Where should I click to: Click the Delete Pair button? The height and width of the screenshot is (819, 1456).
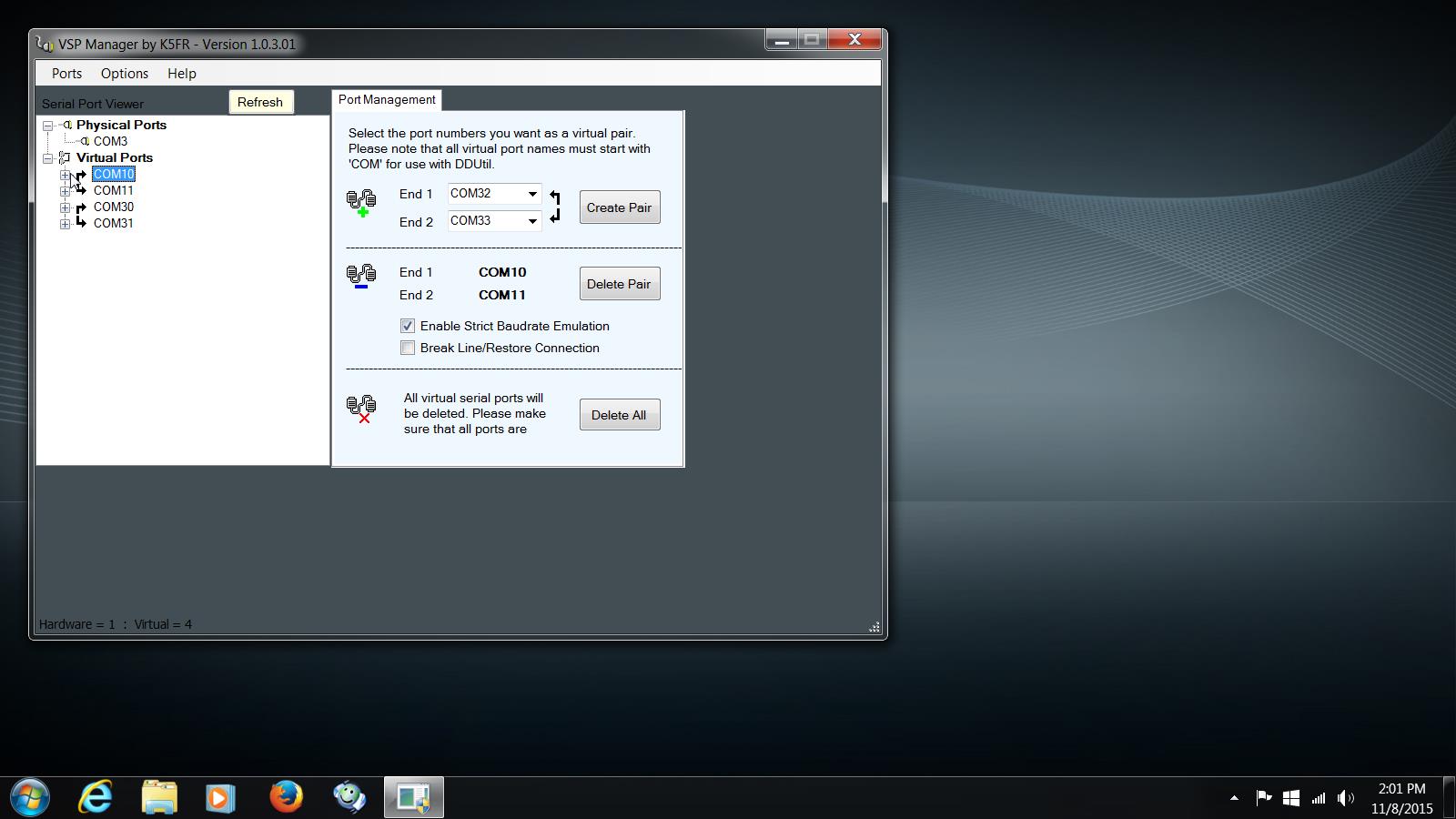click(620, 284)
